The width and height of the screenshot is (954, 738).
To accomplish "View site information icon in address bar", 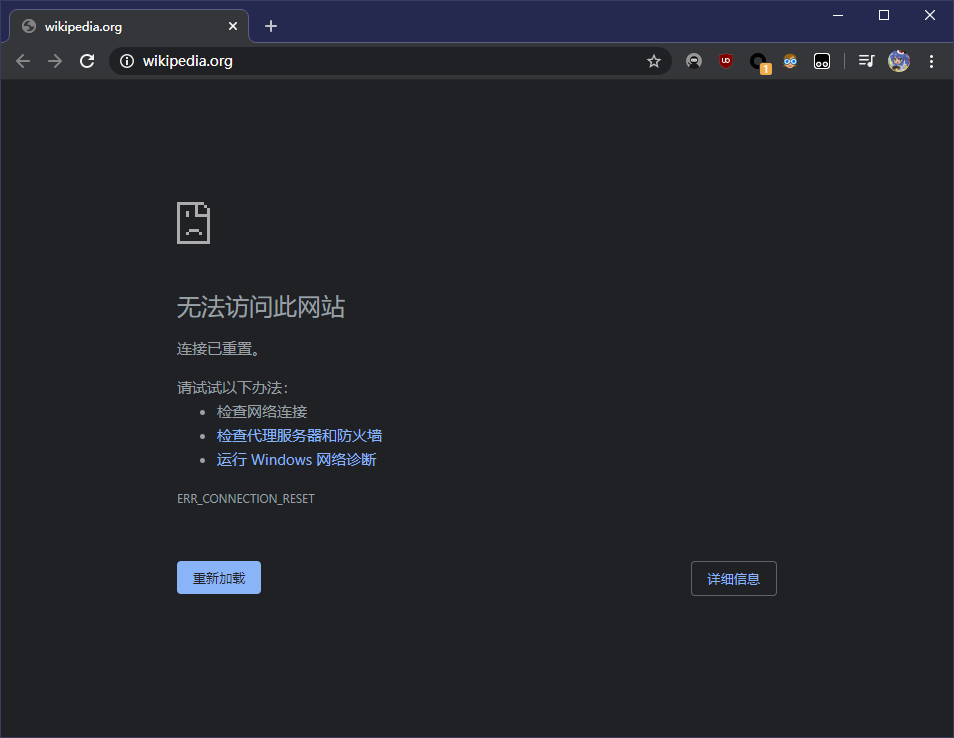I will [127, 61].
